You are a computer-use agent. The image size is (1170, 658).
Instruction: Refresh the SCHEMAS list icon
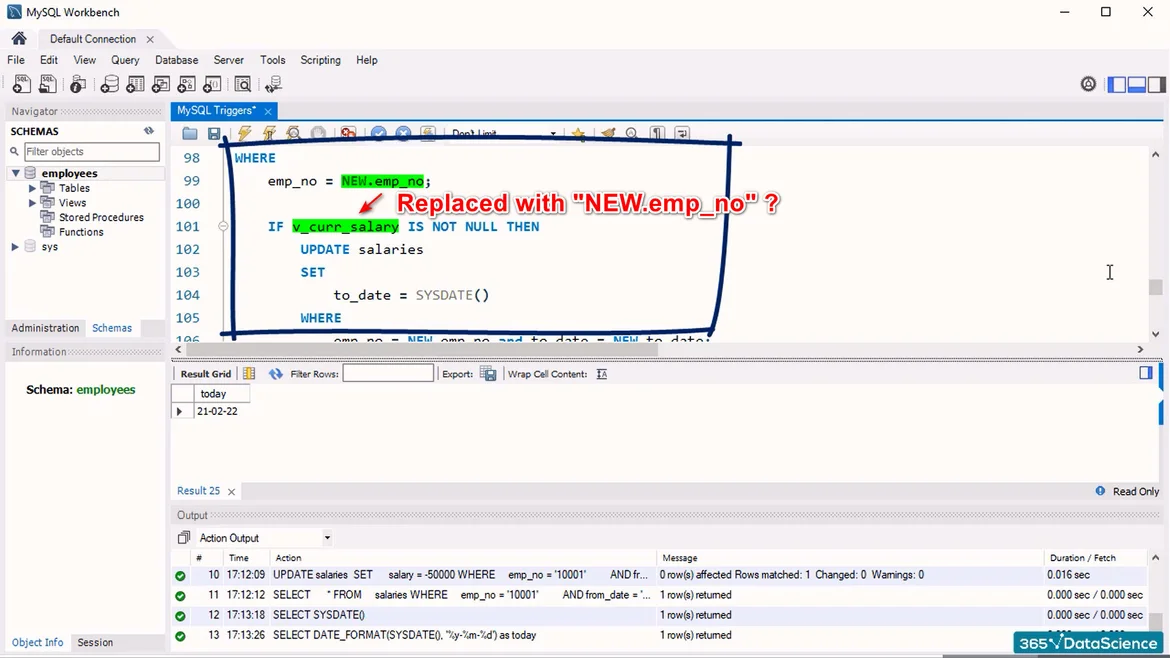click(149, 131)
